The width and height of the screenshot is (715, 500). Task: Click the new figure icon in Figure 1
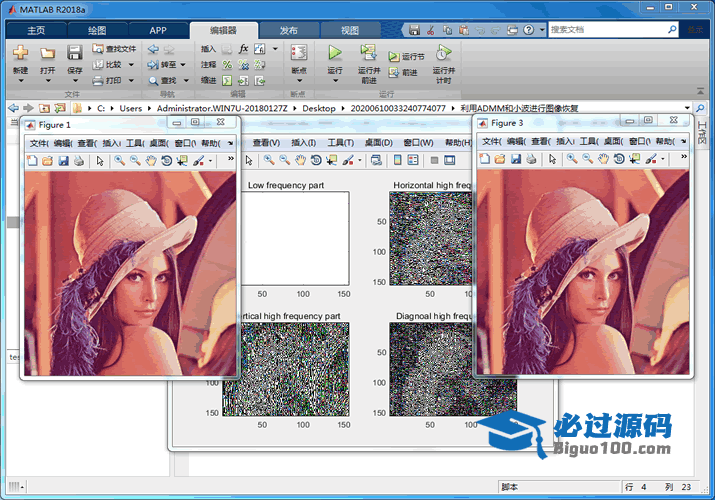(32, 160)
